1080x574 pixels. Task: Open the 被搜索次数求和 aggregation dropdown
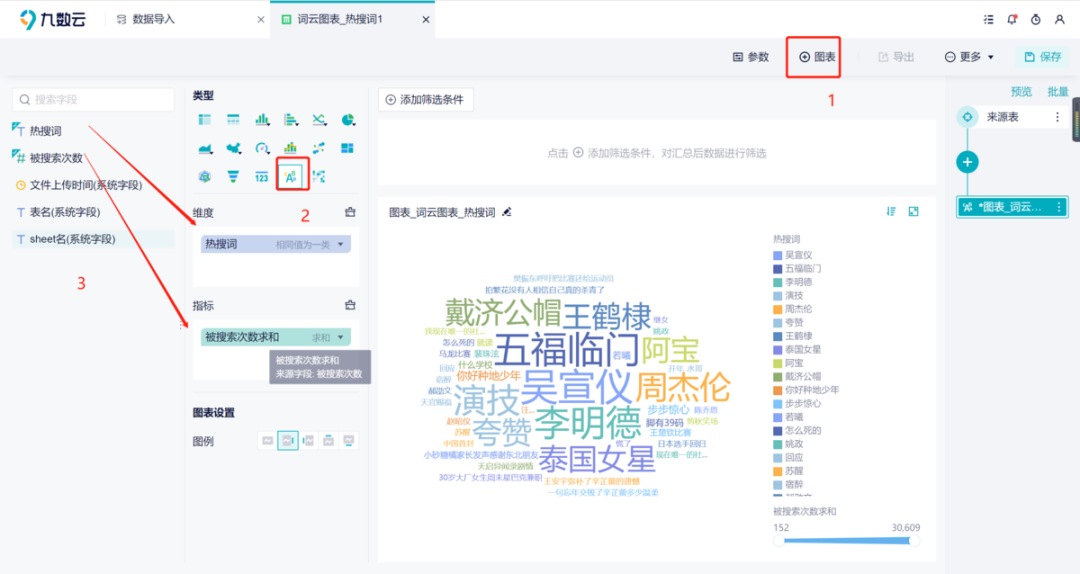340,338
